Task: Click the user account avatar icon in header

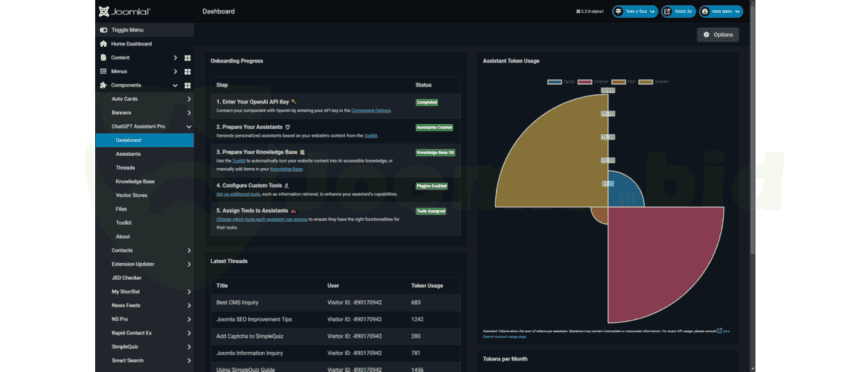Action: [705, 11]
